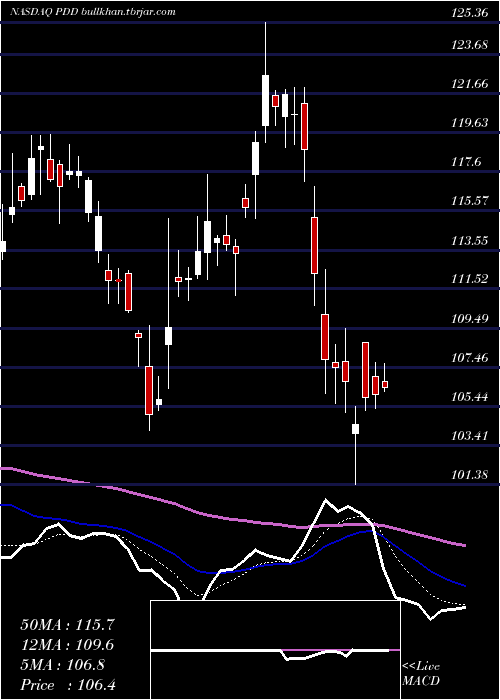Click the NASDAQ PDD bullkhan.tbrjar.com title text
Viewport: 500px width, 700px height.
click(92, 12)
